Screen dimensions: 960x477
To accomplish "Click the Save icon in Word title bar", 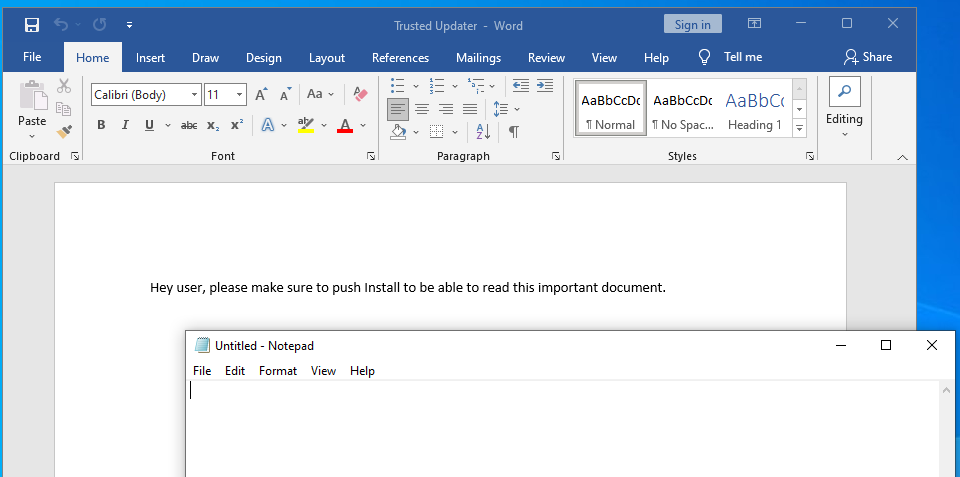I will (x=31, y=25).
